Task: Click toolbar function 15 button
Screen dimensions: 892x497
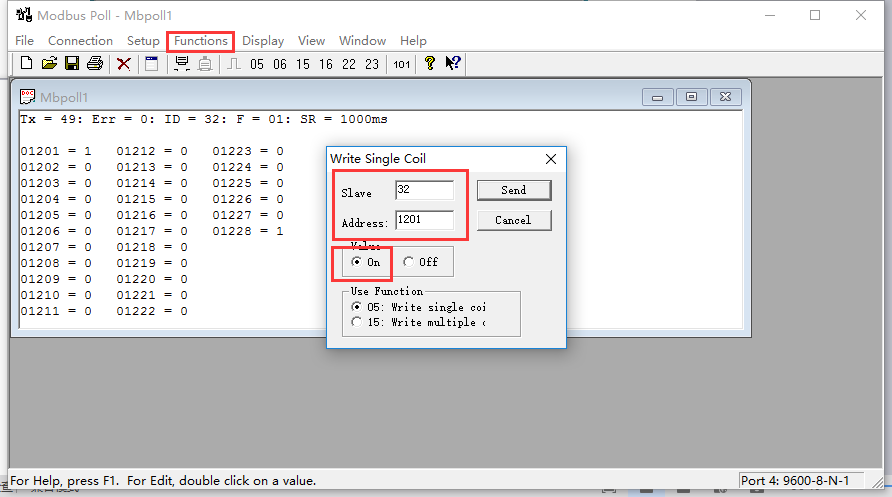Action: 303,64
